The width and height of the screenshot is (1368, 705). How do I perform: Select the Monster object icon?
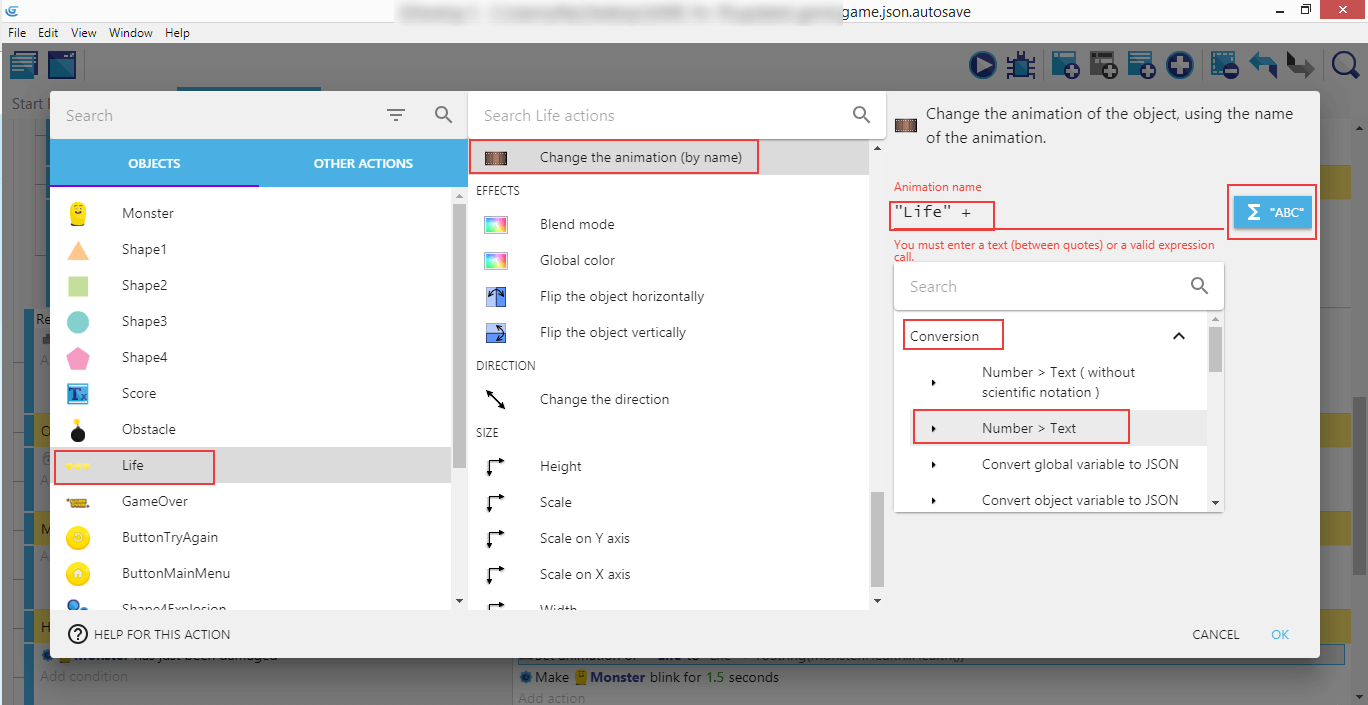click(78, 213)
